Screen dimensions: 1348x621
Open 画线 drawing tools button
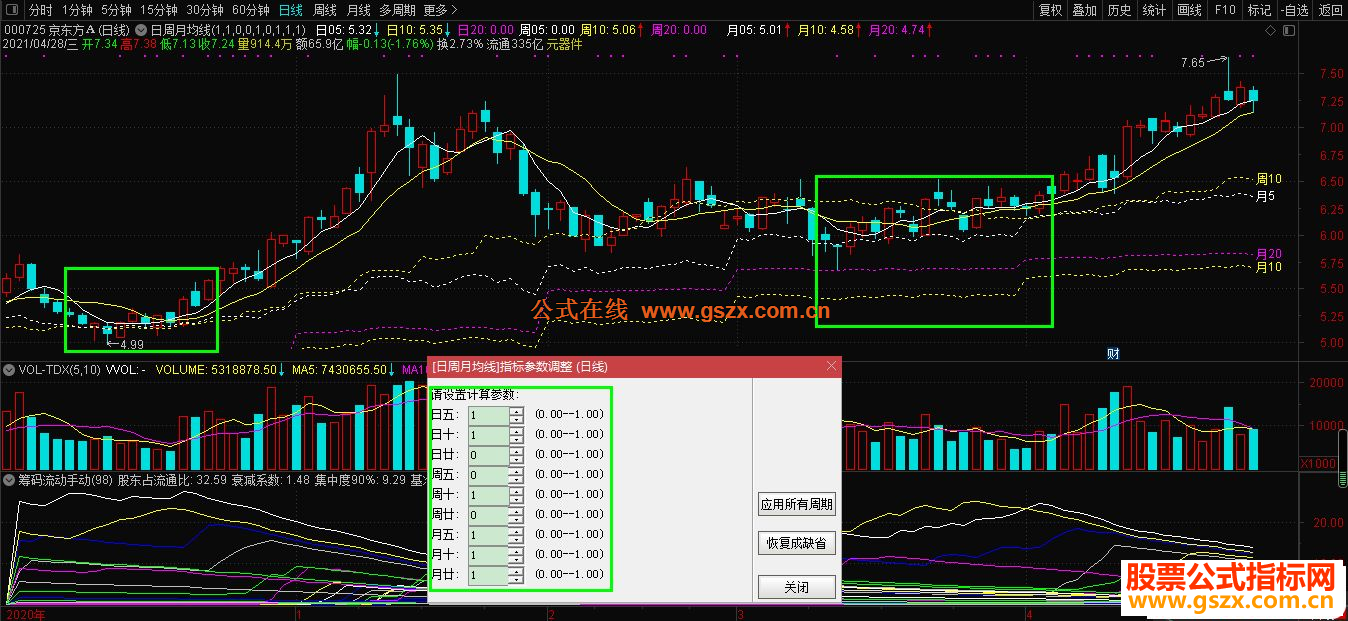(1189, 10)
